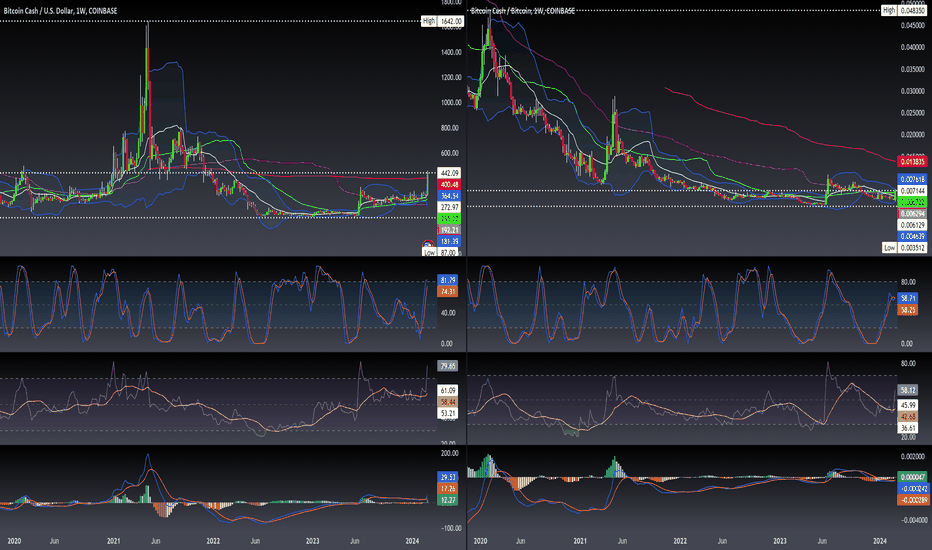This screenshot has height=550, width=932.
Task: Click the Low 0.003512 price label
Action: (x=904, y=248)
